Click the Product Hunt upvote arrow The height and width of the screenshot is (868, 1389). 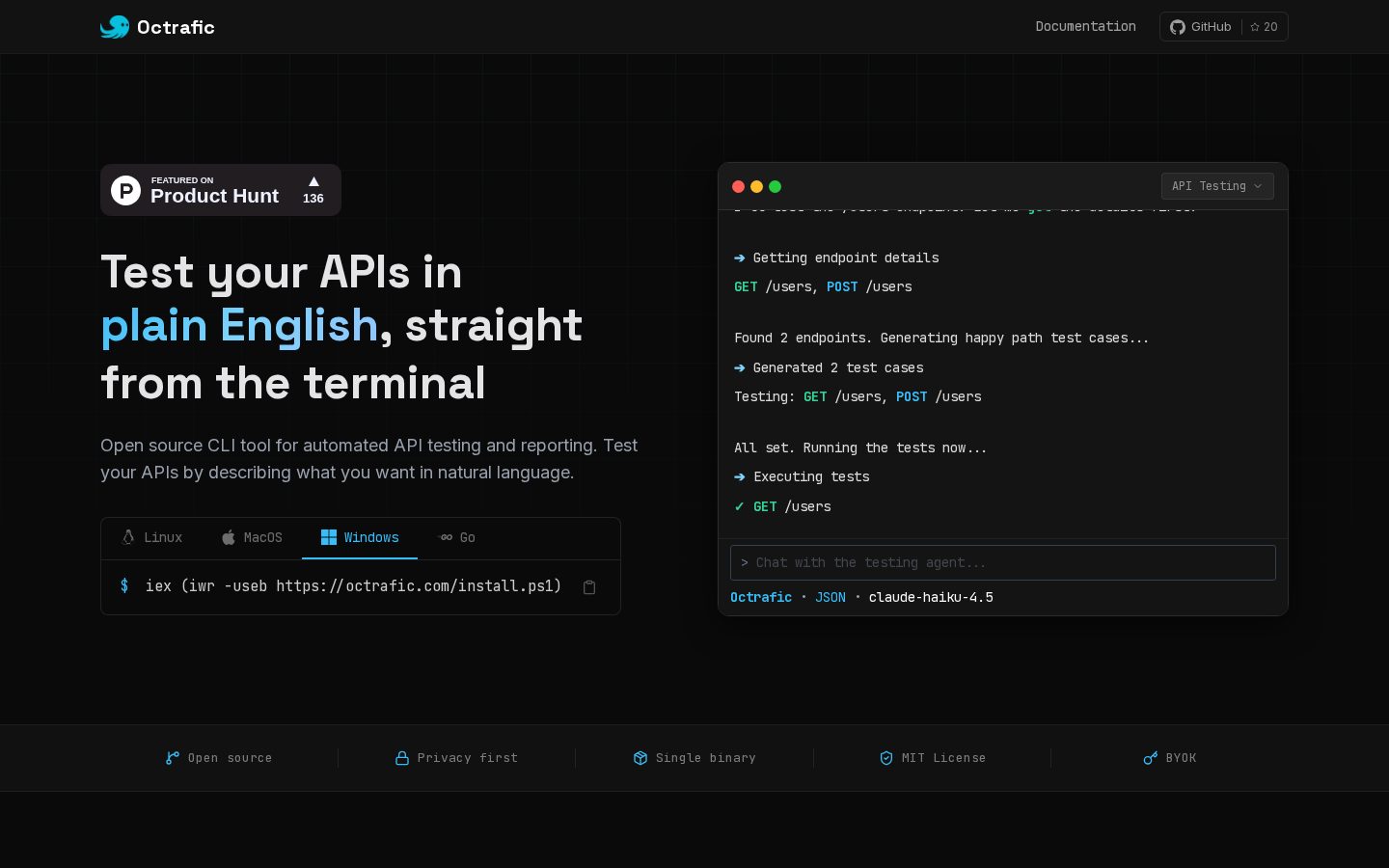click(x=313, y=181)
